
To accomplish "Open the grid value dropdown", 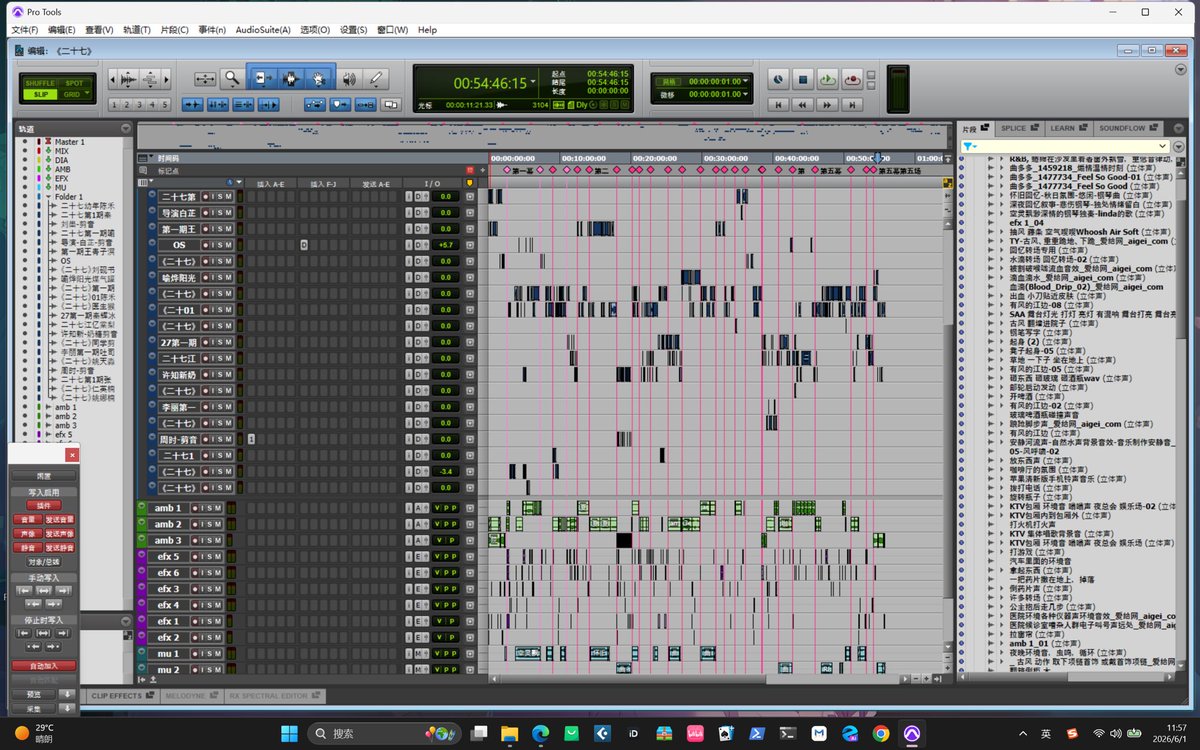I will [x=746, y=81].
